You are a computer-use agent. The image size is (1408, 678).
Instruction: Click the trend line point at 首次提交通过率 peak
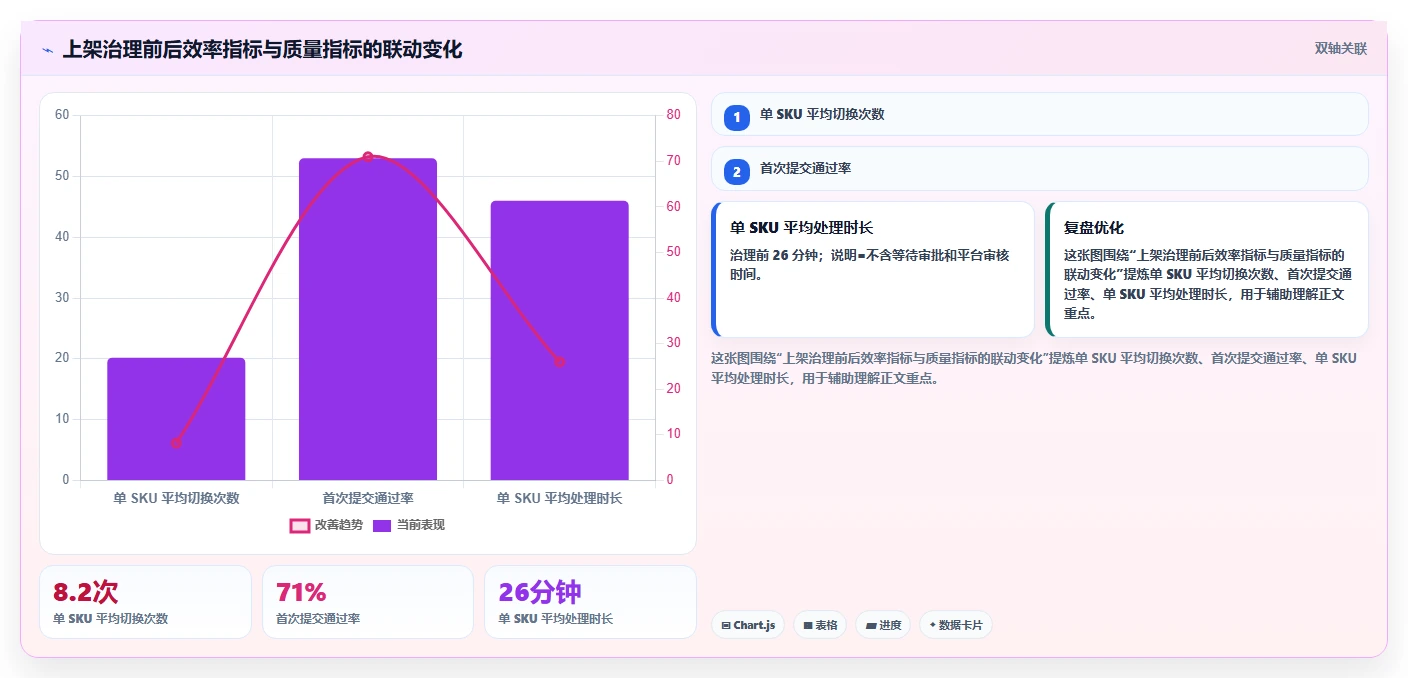point(368,157)
